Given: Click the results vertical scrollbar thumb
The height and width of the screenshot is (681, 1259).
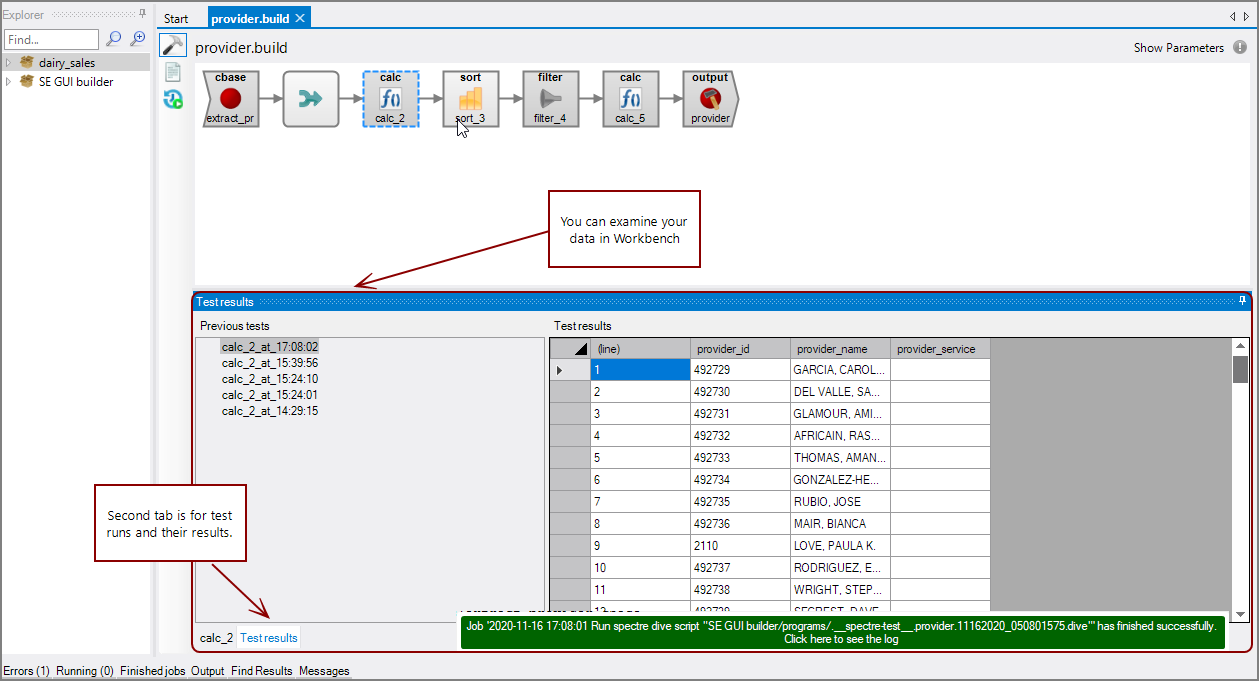Looking at the screenshot, I should (1240, 369).
